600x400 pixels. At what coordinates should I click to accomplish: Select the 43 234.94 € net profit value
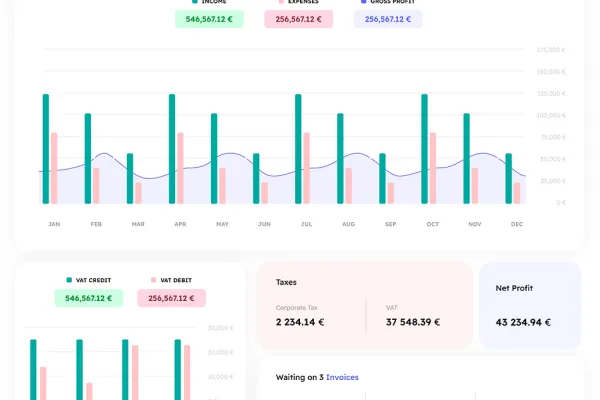(523, 322)
